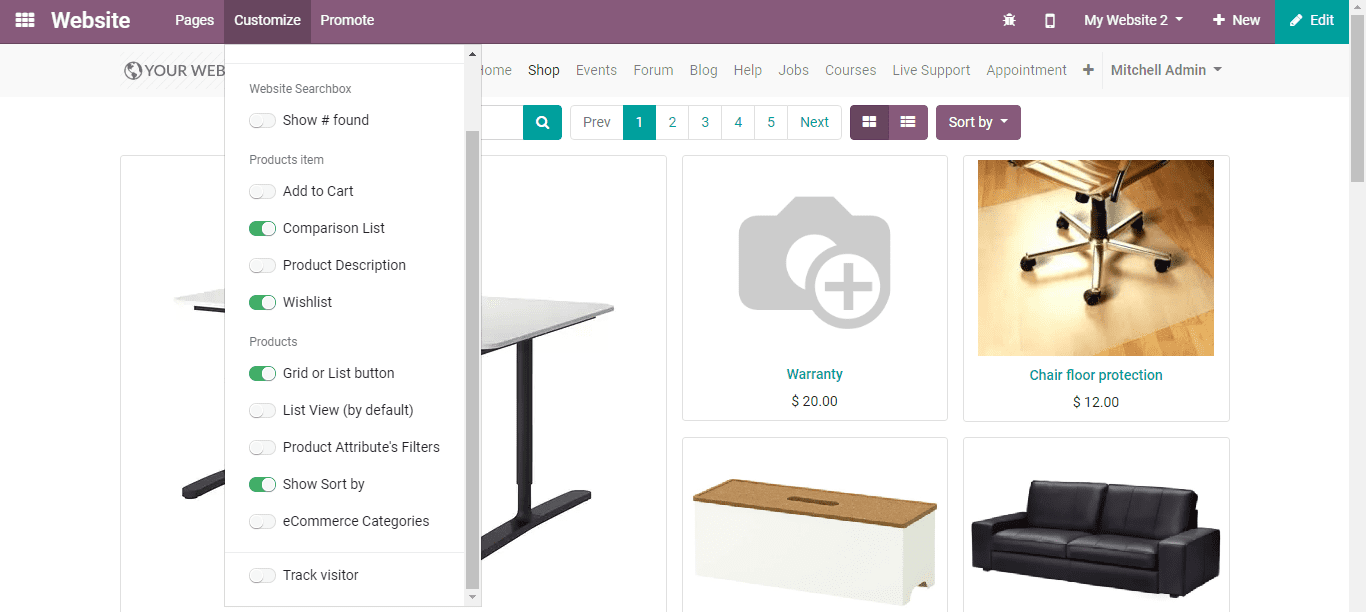Open Appointment in site menu
The image size is (1366, 612).
tap(1027, 70)
